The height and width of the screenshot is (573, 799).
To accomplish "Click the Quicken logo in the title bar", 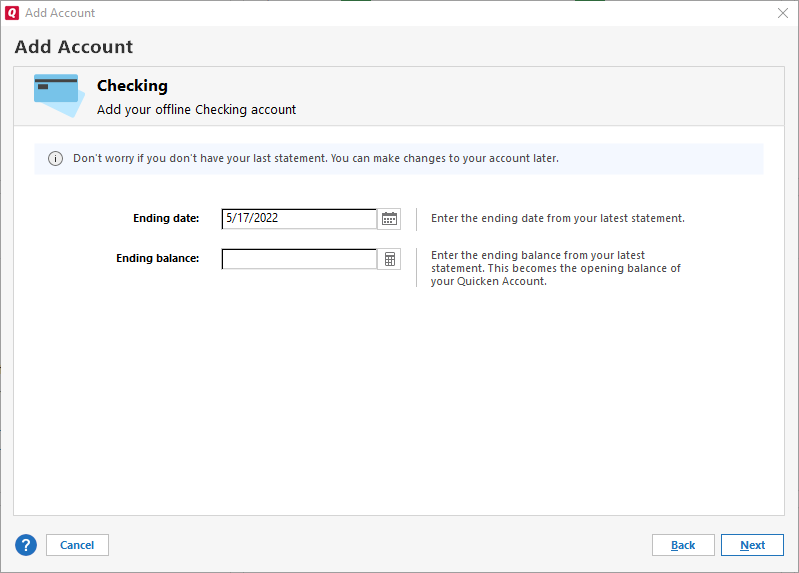I will (12, 13).
